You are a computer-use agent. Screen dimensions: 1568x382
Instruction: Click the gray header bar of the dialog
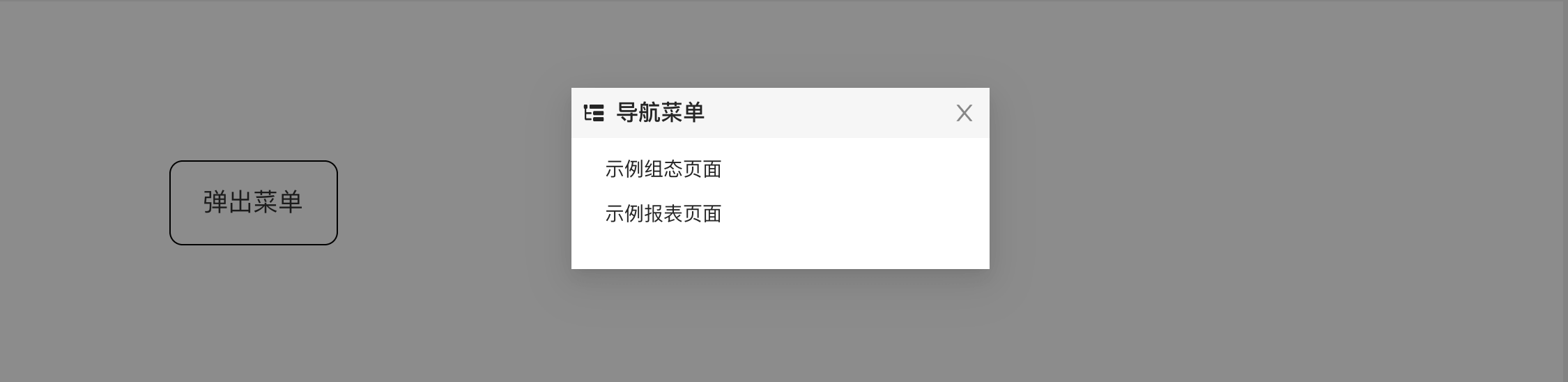point(781,113)
